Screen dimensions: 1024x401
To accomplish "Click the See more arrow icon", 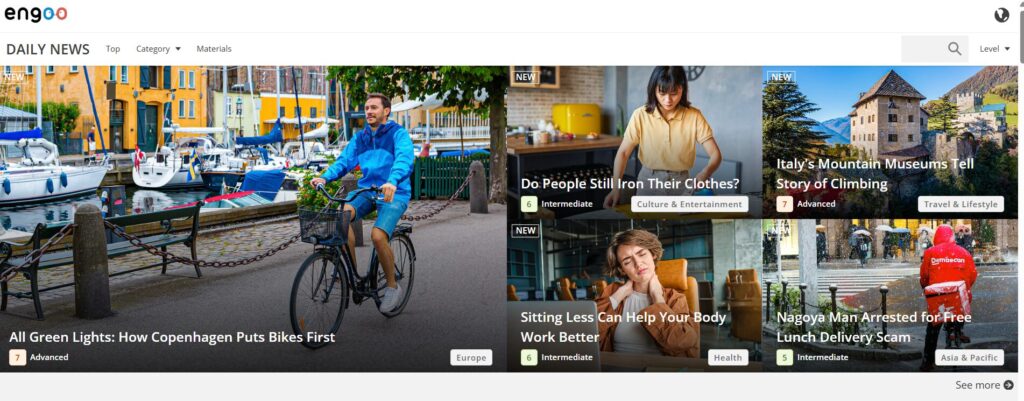I will [x=1009, y=385].
